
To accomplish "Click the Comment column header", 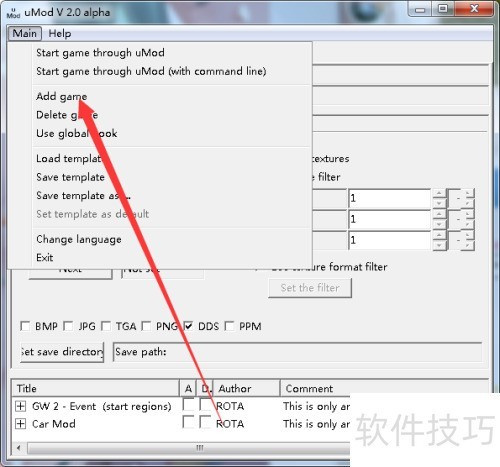I will (x=315, y=388).
